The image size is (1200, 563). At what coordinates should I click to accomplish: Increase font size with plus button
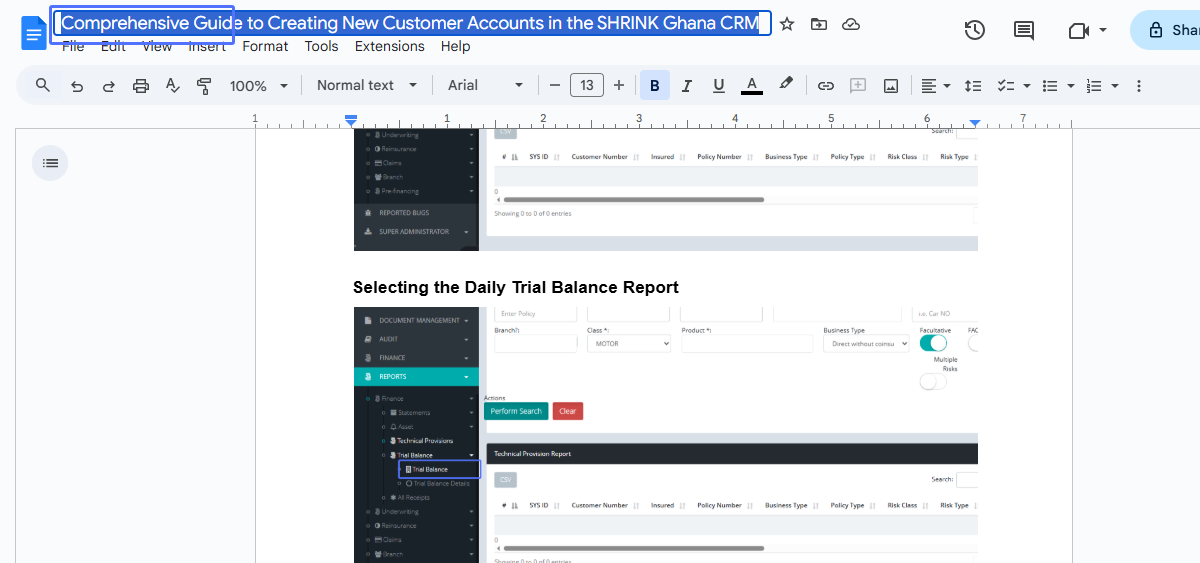(619, 86)
